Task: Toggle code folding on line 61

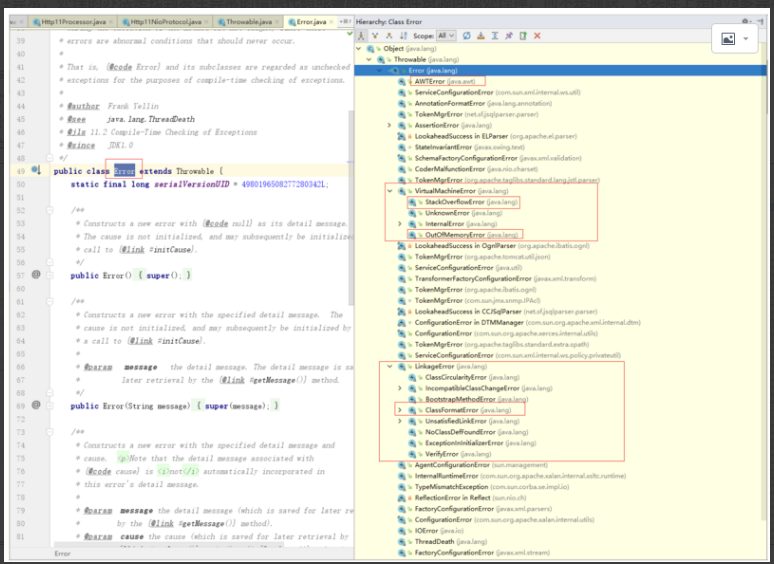Action: [49, 301]
